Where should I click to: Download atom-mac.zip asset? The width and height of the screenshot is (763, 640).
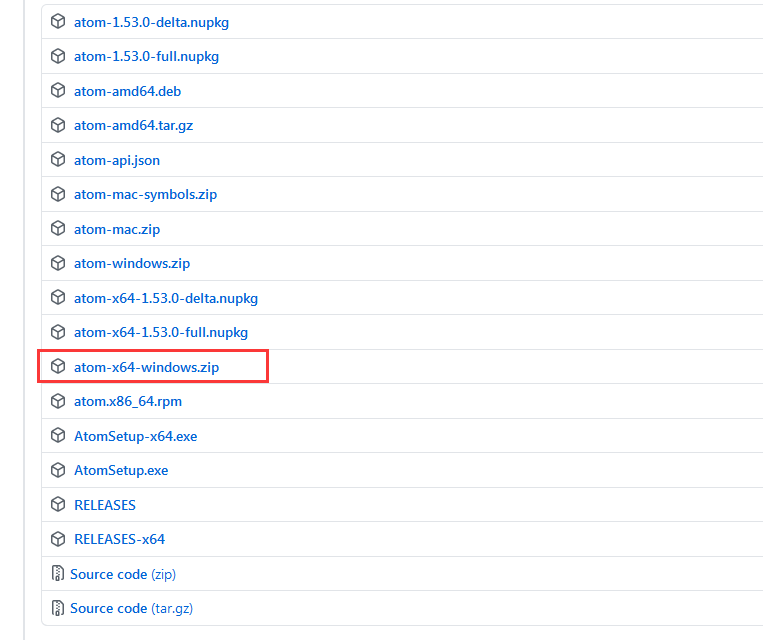coord(117,229)
